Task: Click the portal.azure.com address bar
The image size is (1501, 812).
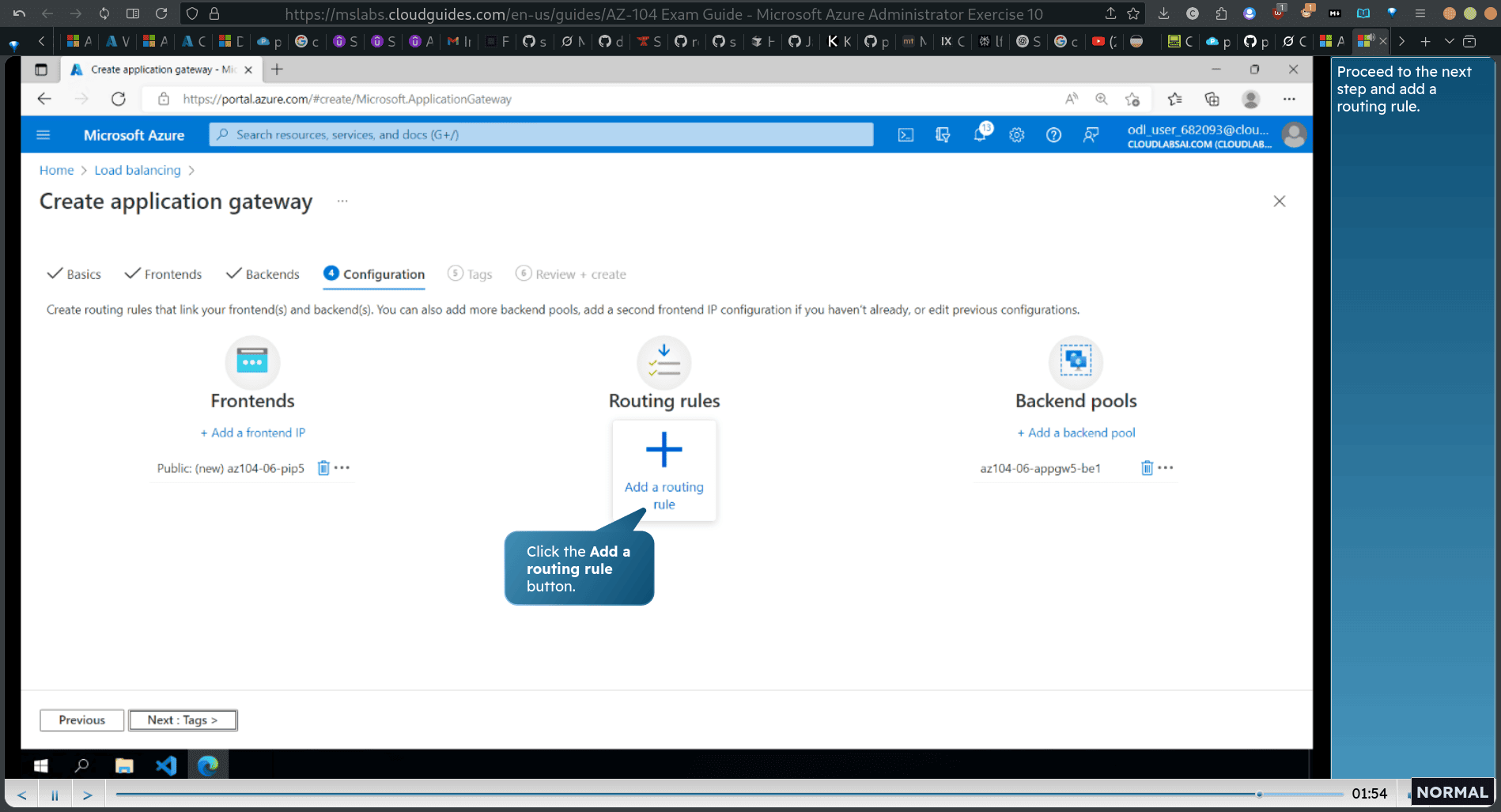Action: [346, 99]
